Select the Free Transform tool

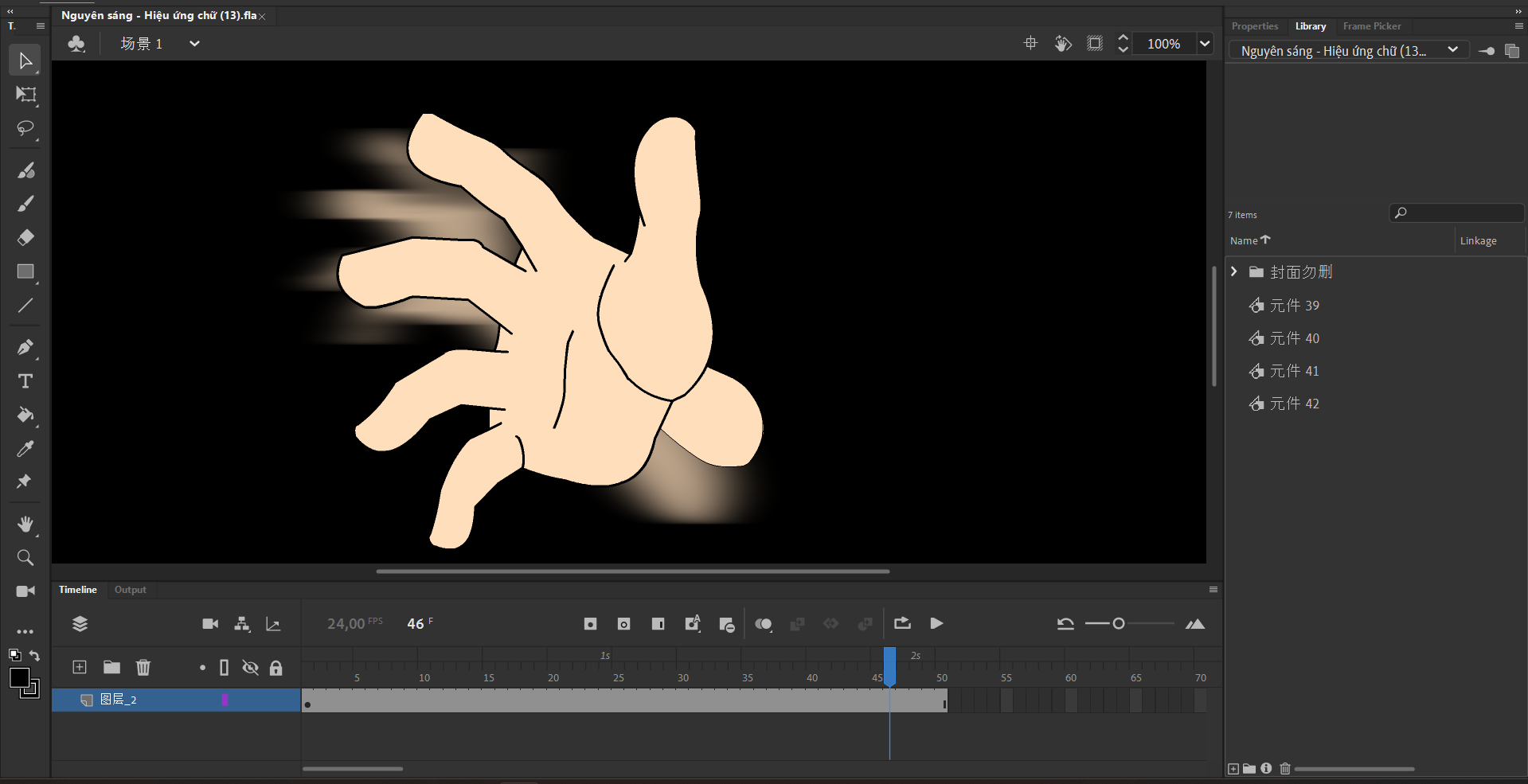tap(25, 95)
